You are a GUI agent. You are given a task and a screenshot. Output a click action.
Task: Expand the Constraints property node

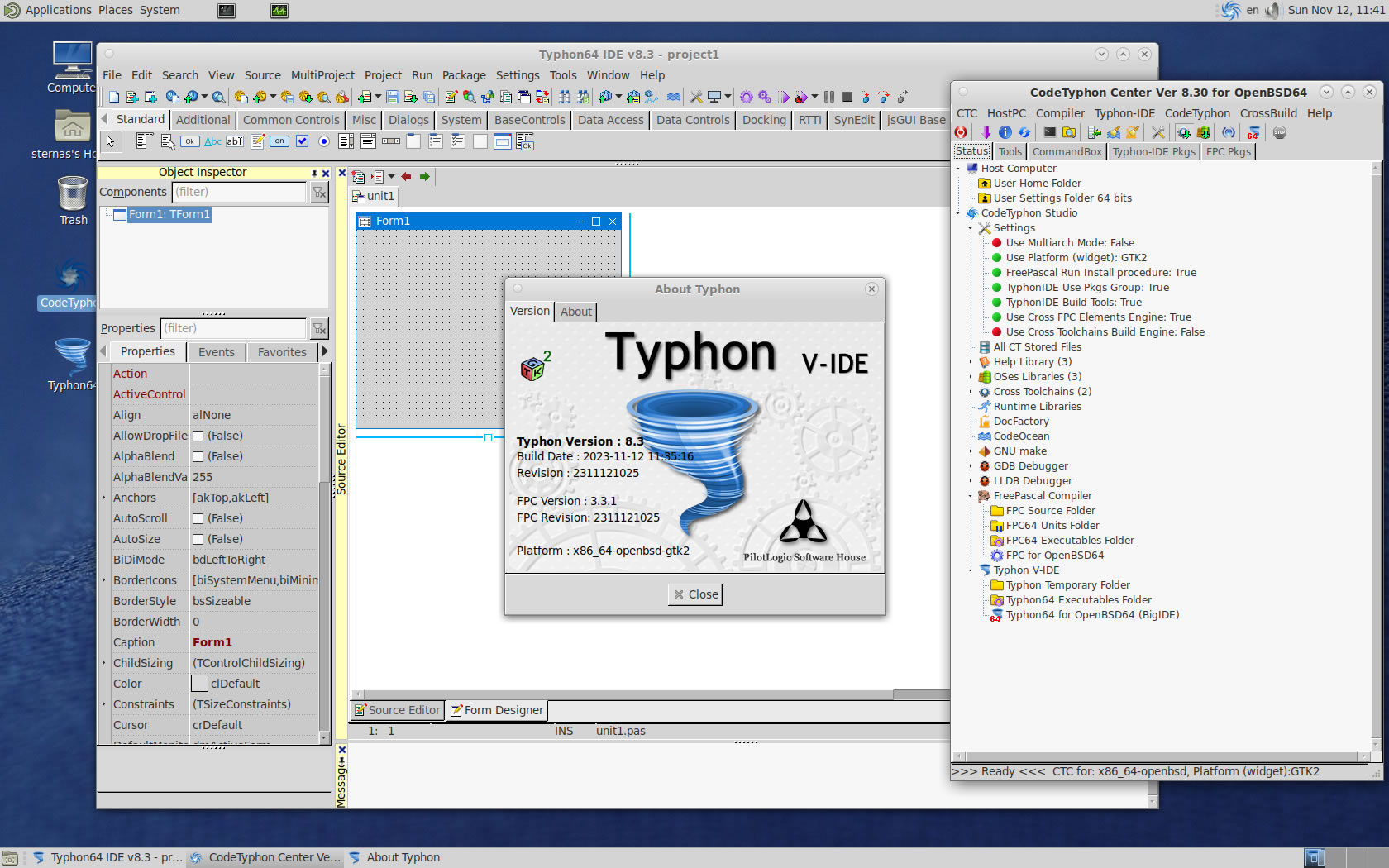[104, 704]
